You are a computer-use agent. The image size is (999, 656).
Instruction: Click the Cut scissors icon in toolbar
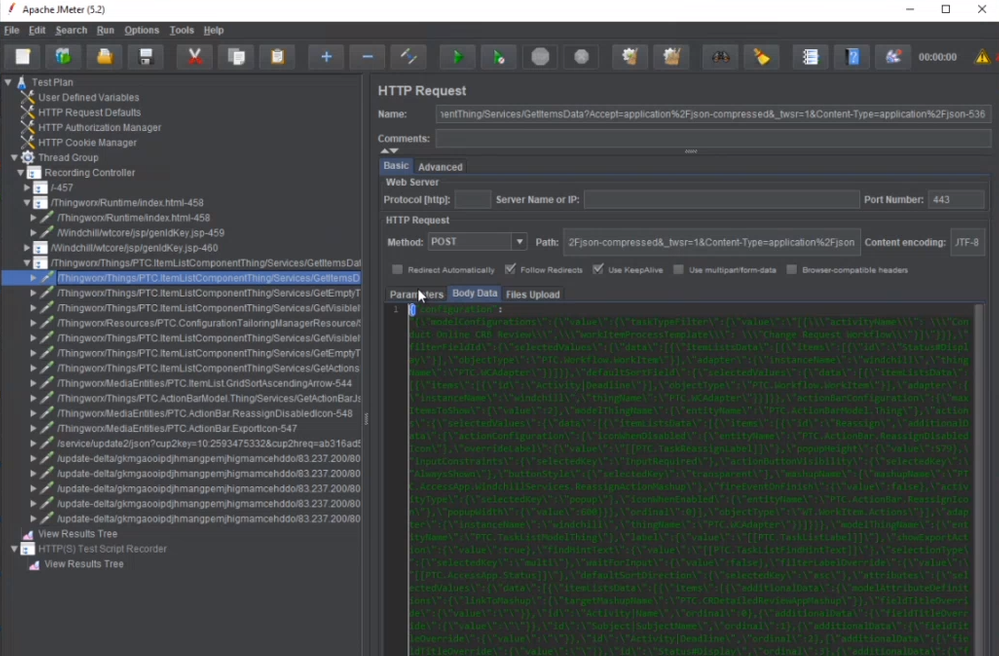pos(195,57)
